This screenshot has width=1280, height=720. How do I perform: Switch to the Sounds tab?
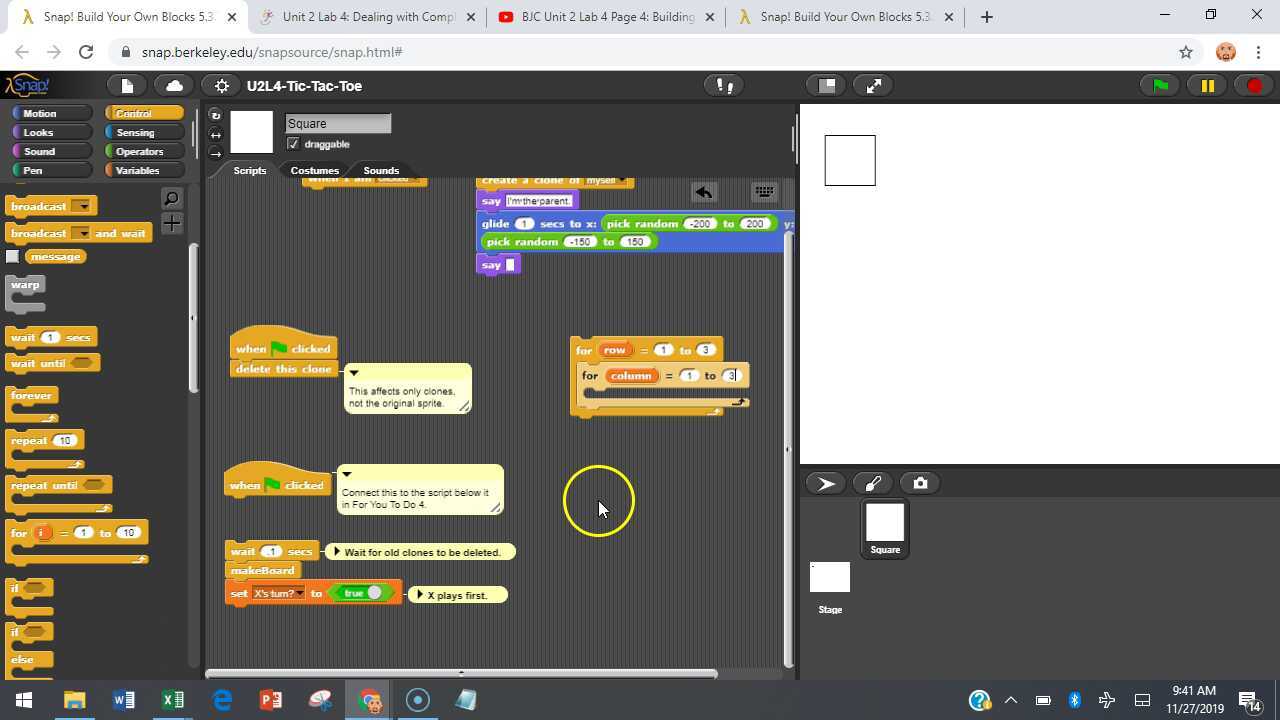point(381,170)
